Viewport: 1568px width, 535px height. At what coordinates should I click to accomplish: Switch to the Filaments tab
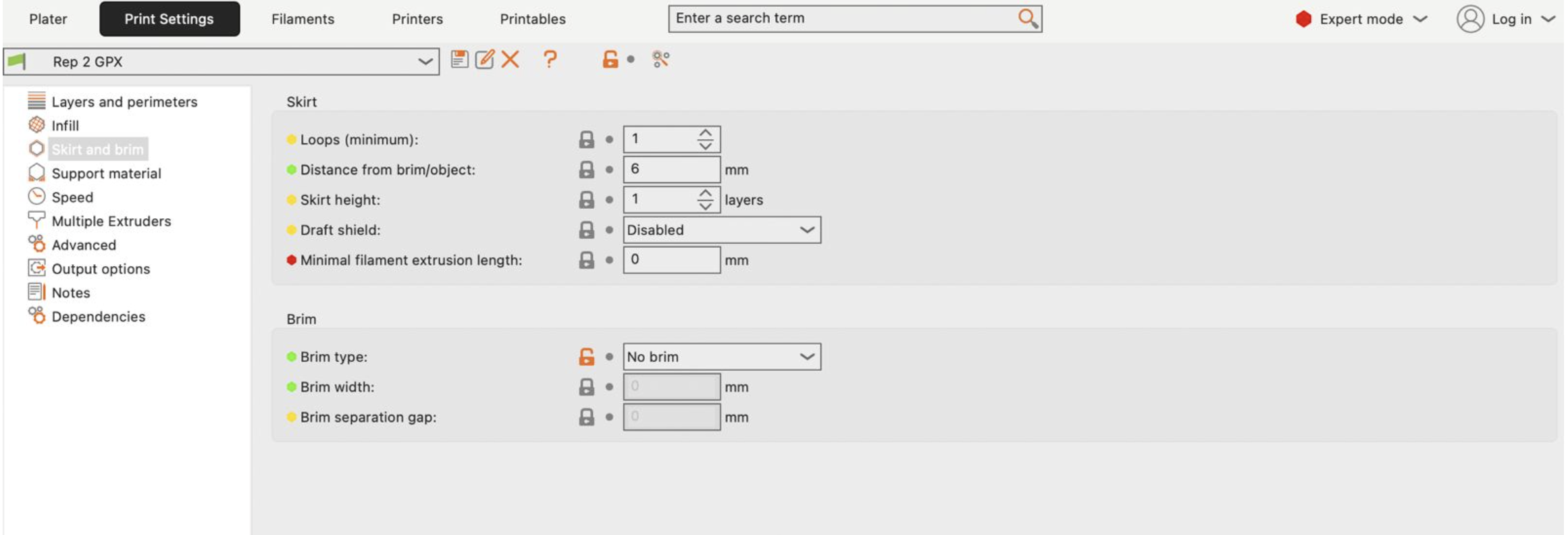coord(303,19)
